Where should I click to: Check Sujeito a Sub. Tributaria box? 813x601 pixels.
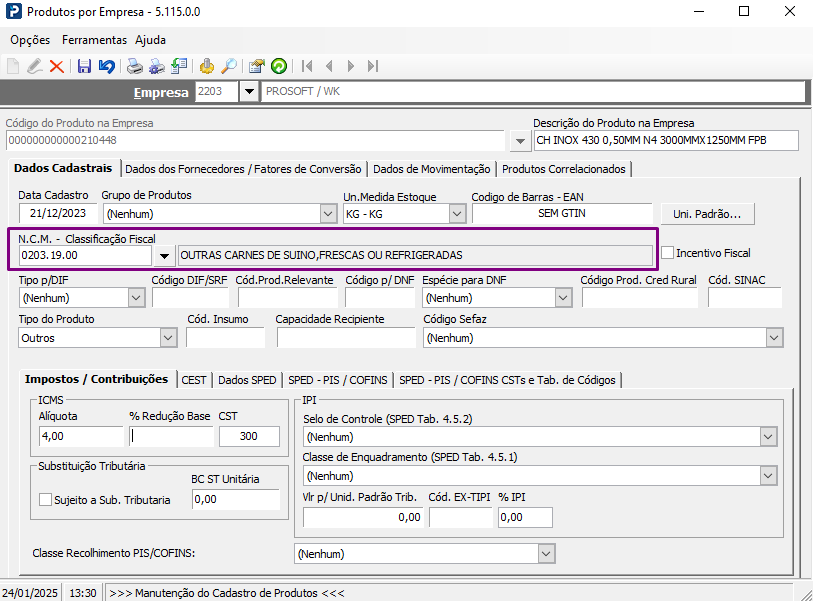point(46,500)
